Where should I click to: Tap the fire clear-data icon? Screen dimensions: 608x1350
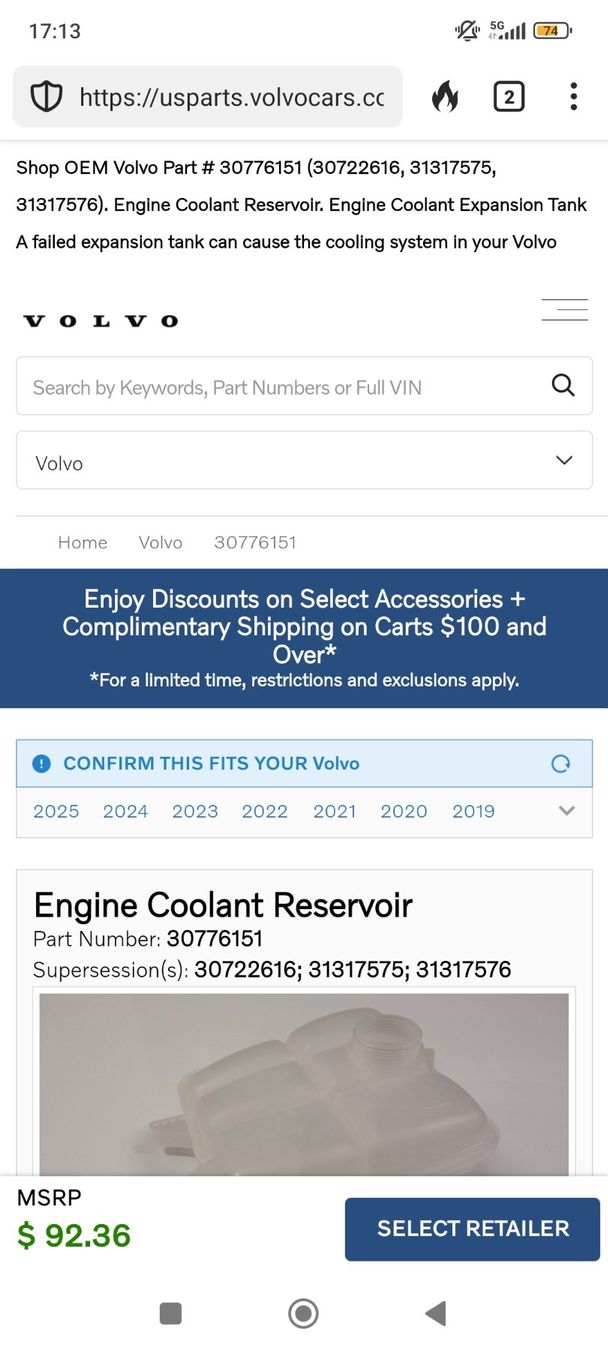445,97
